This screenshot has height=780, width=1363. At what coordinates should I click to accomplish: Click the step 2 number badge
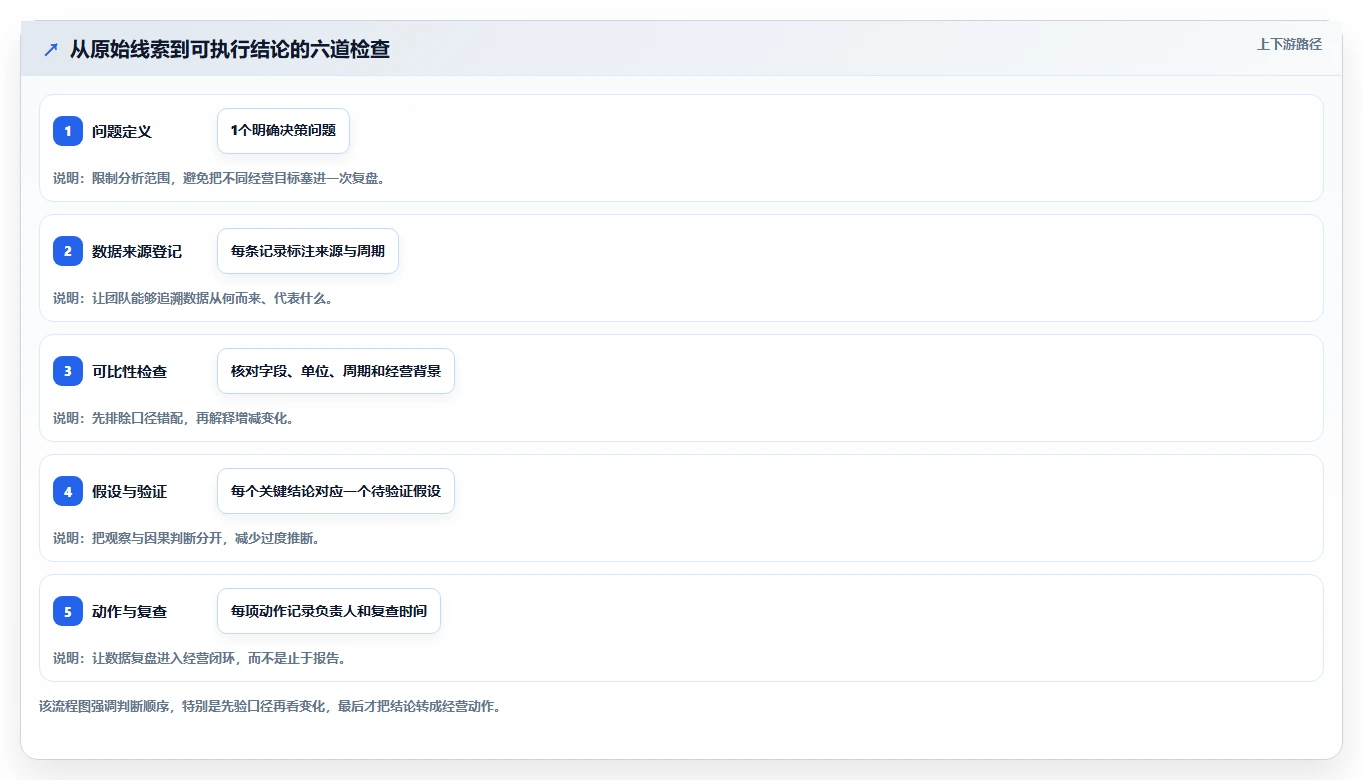point(68,251)
